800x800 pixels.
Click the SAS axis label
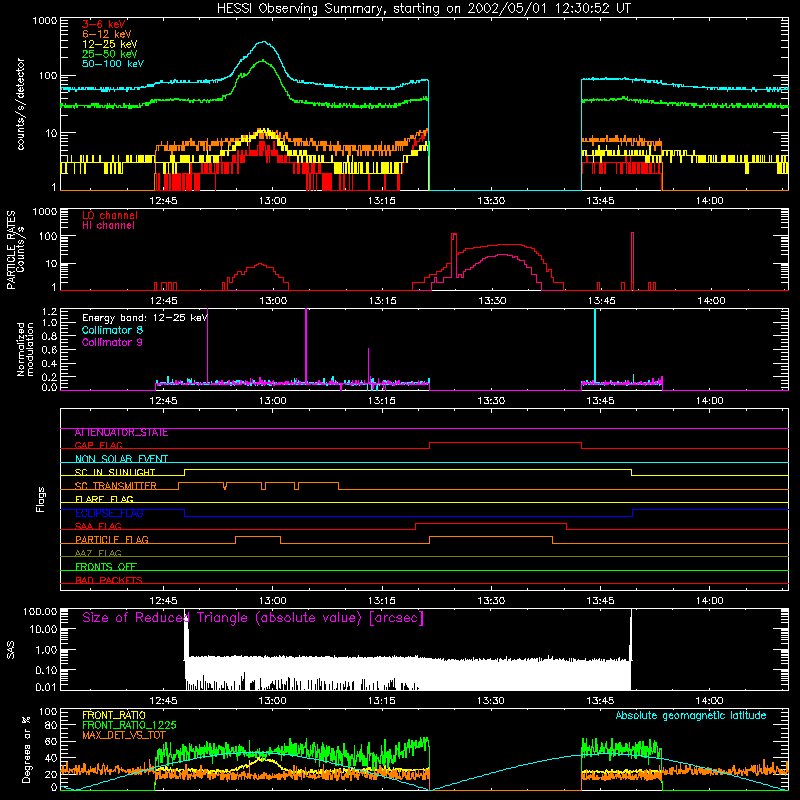(x=11, y=650)
